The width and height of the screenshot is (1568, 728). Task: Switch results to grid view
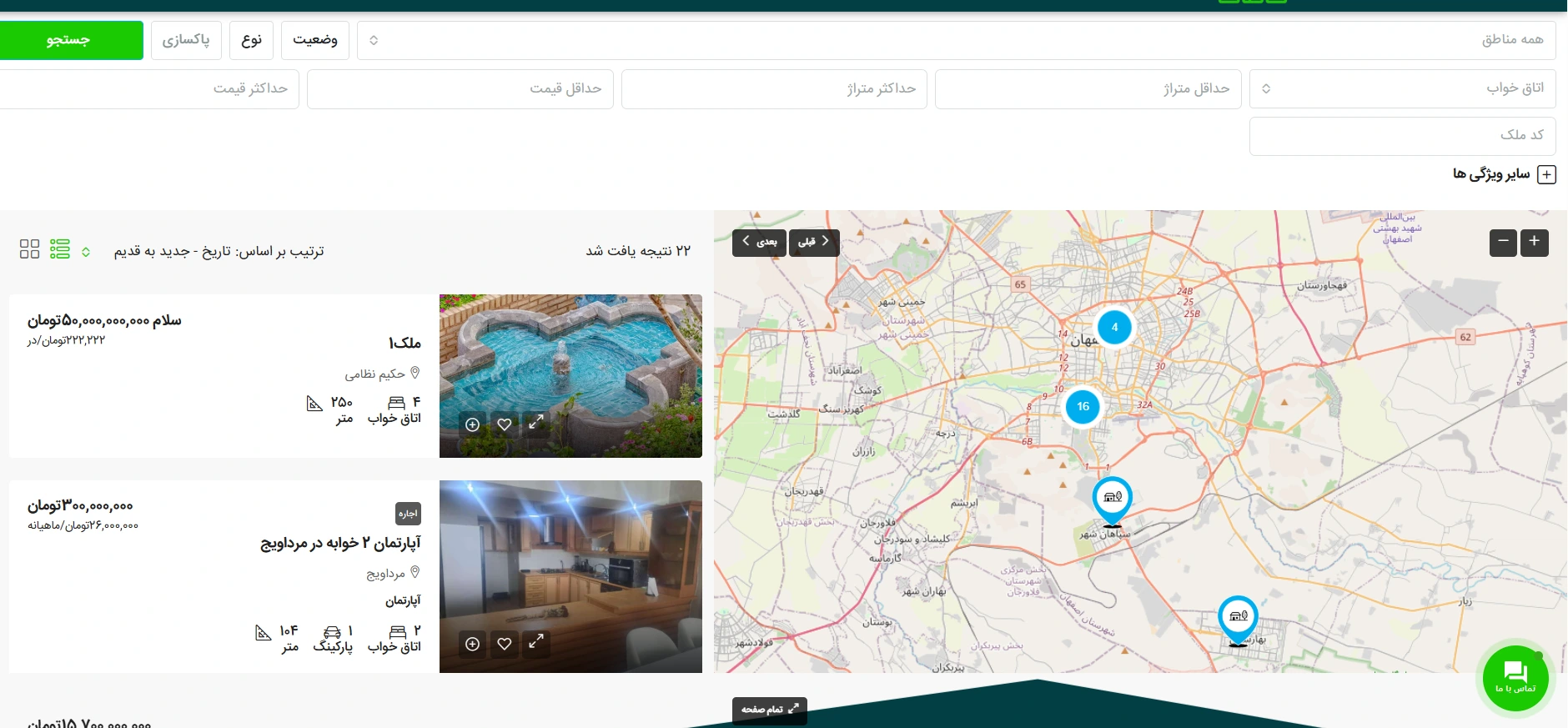tap(29, 249)
